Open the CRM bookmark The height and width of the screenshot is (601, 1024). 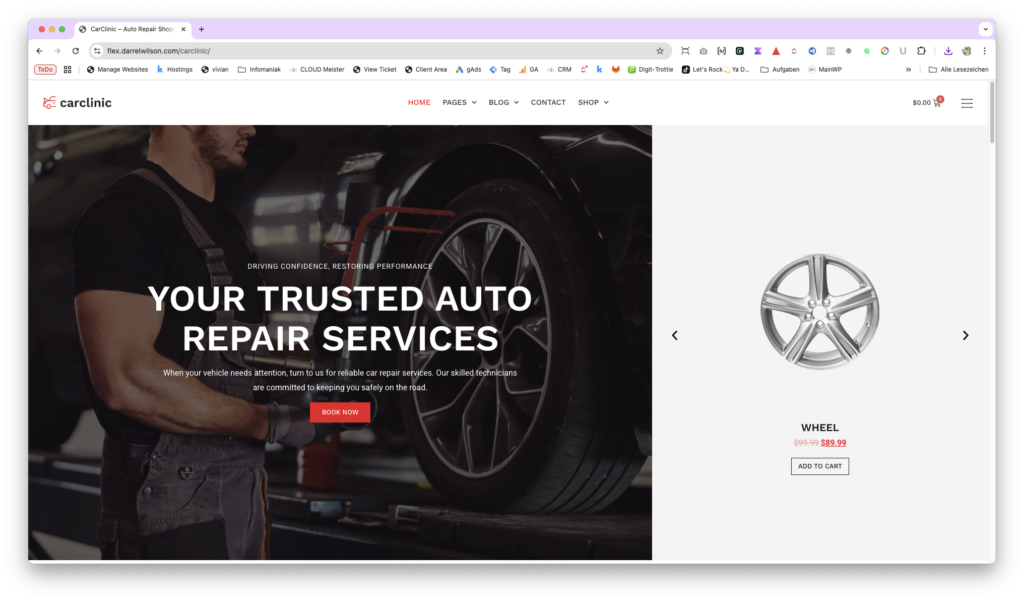tap(559, 69)
